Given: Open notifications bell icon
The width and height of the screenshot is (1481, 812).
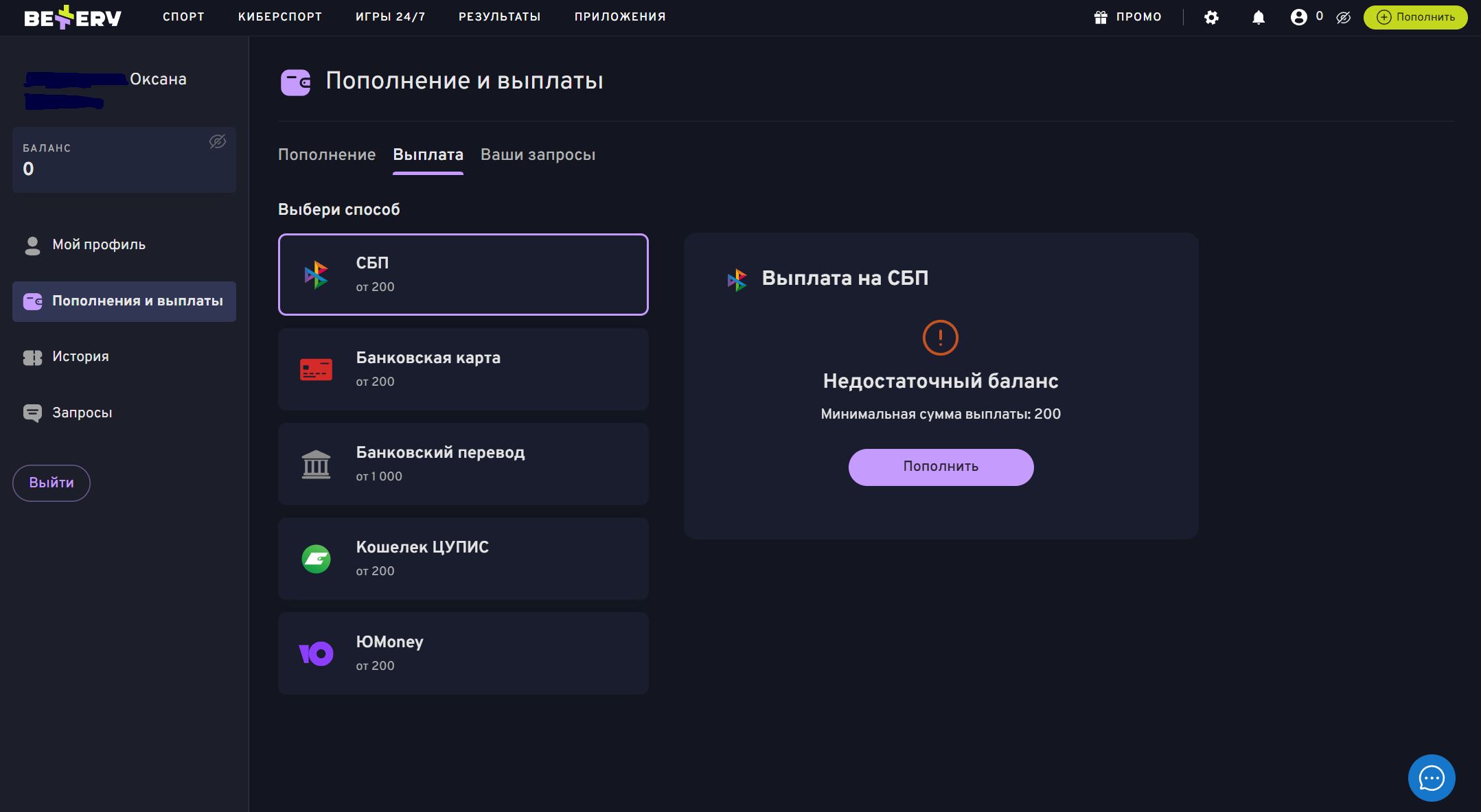Looking at the screenshot, I should tap(1258, 18).
